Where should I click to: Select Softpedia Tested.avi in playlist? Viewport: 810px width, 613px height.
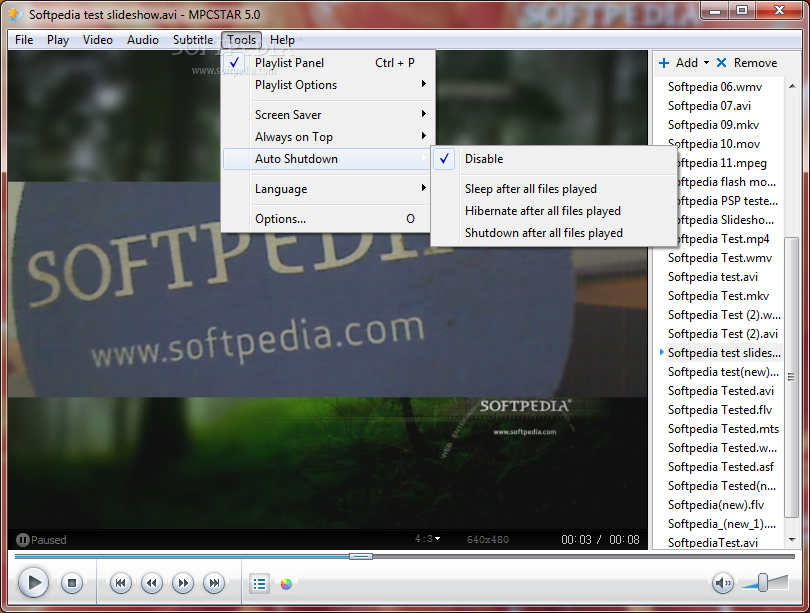721,391
